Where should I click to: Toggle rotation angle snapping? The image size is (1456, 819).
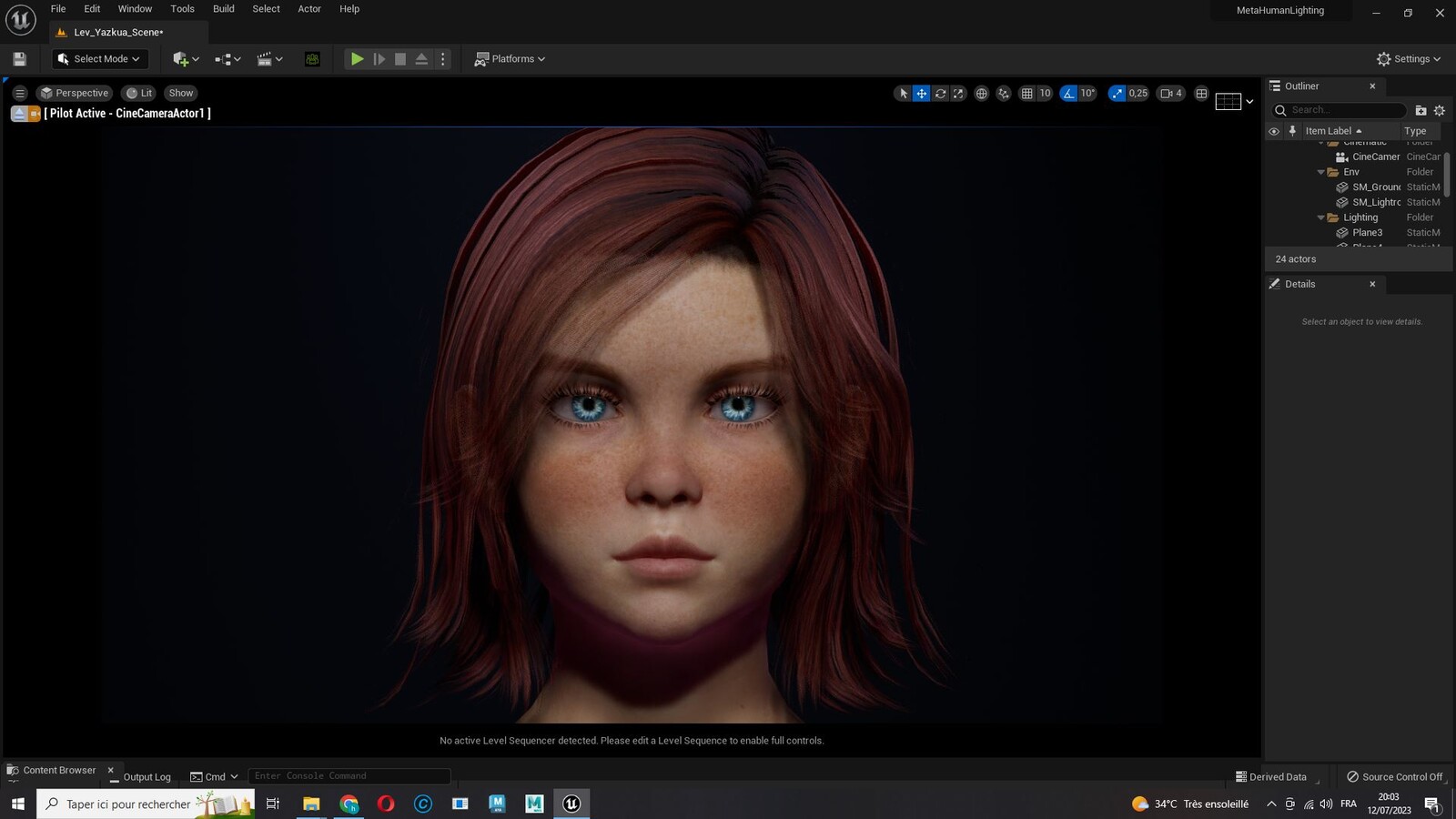coord(1068,93)
